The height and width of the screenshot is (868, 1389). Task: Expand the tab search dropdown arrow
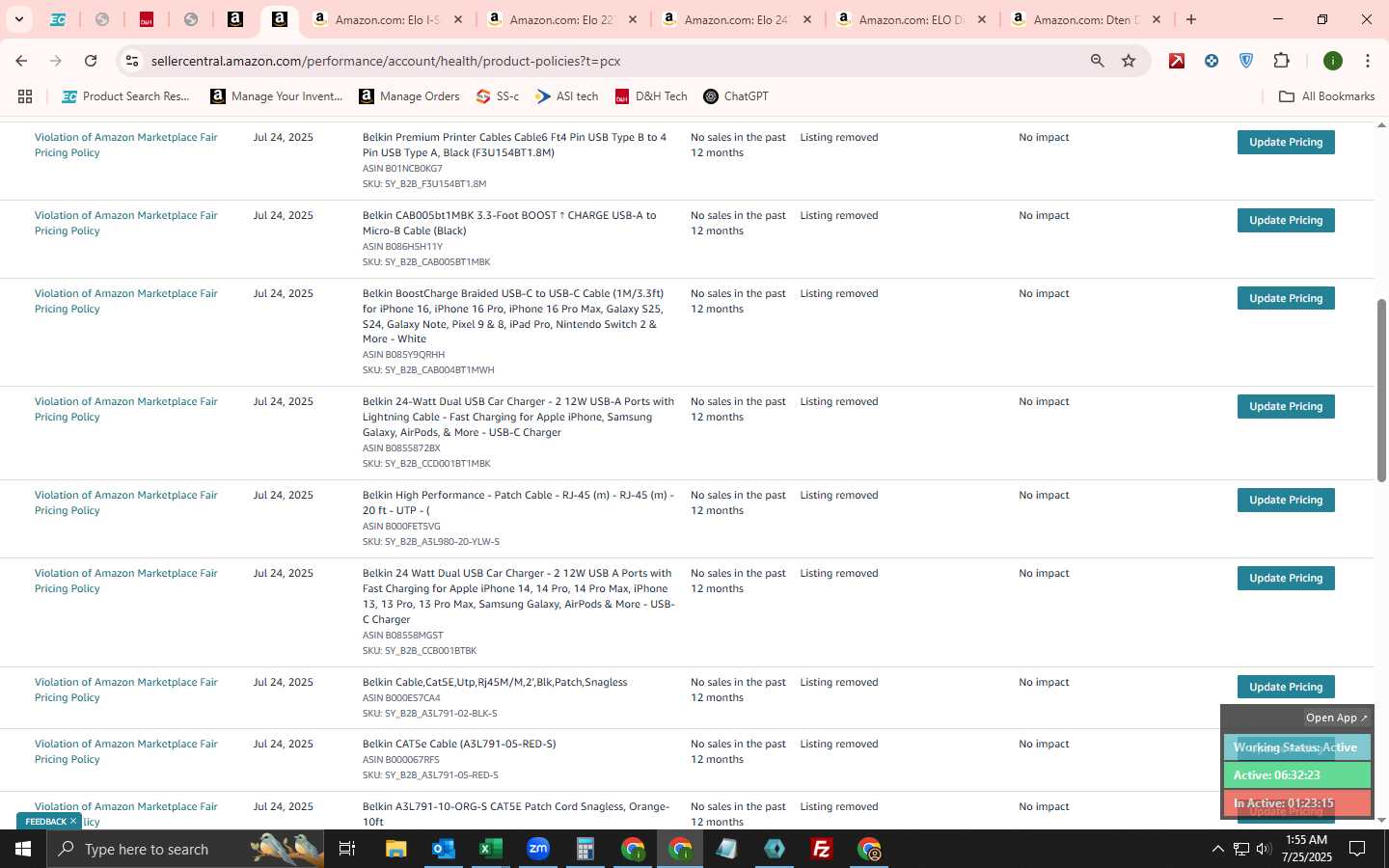[x=18, y=19]
